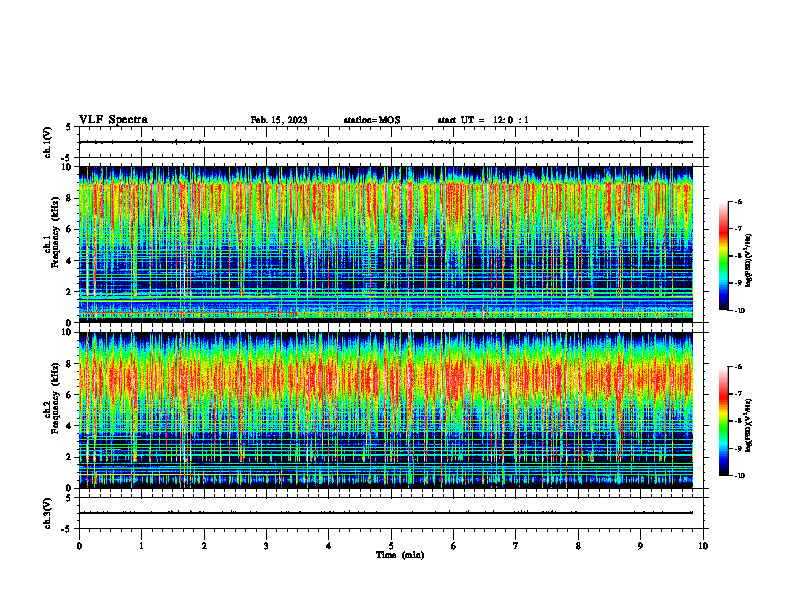The height and width of the screenshot is (612, 792).
Task: Click inside the ch.1 spectrogram panel
Action: coord(386,244)
